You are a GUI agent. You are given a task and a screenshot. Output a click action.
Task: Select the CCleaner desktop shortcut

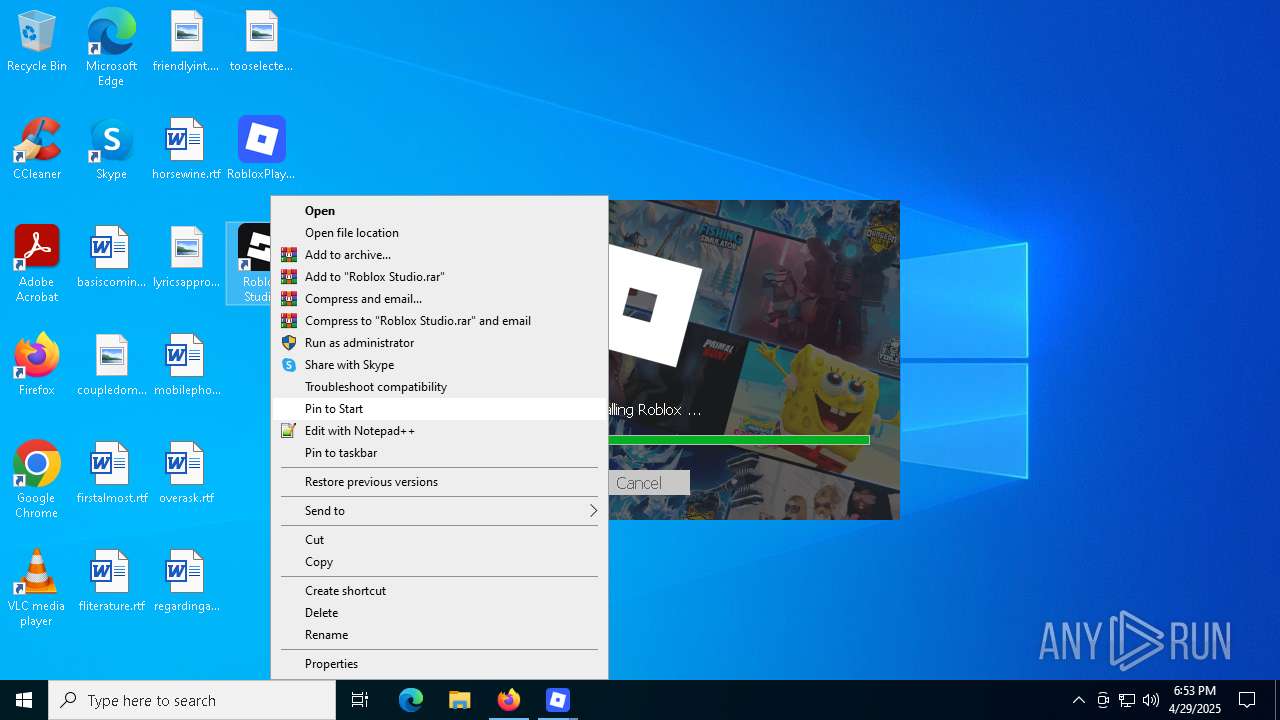tap(37, 150)
